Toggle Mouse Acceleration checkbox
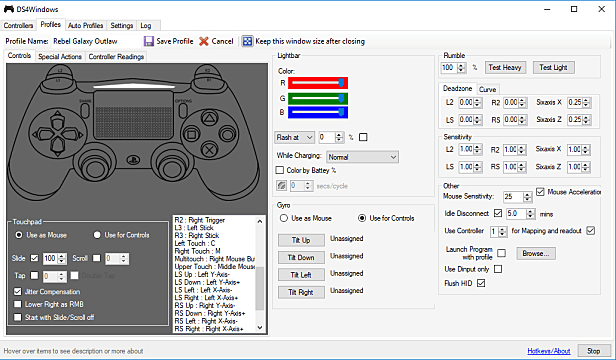The image size is (616, 360). pos(540,192)
